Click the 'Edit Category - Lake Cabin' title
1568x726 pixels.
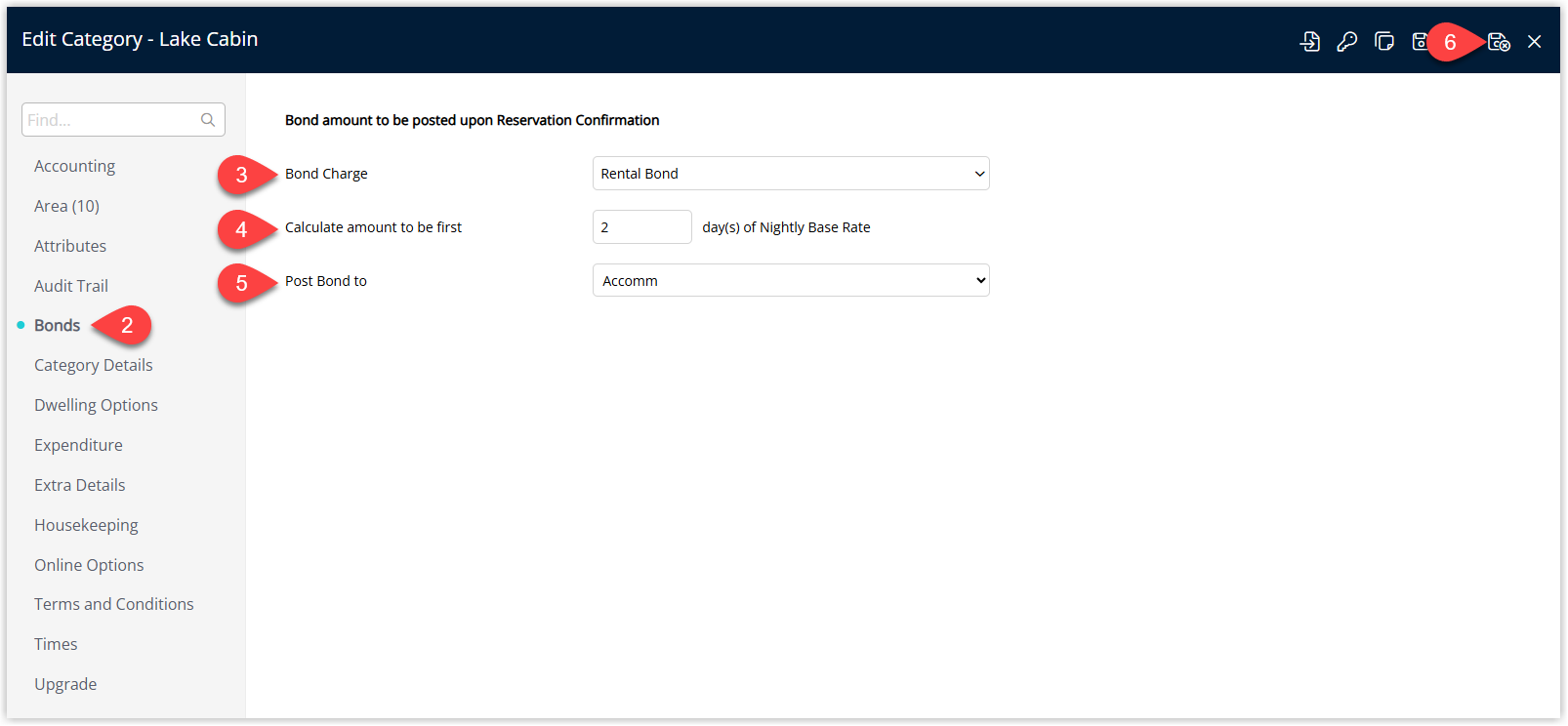click(x=141, y=39)
